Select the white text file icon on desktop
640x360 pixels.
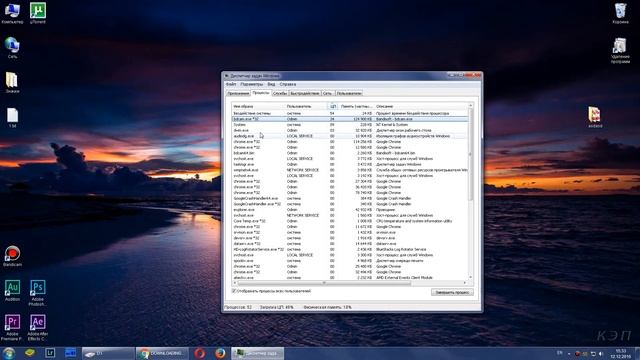click(x=13, y=118)
